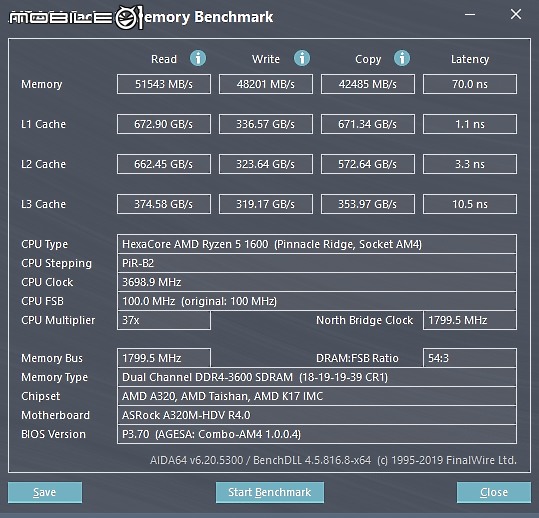Click the Motherboard label
Image resolution: width=539 pixels, height=518 pixels.
coord(55,415)
